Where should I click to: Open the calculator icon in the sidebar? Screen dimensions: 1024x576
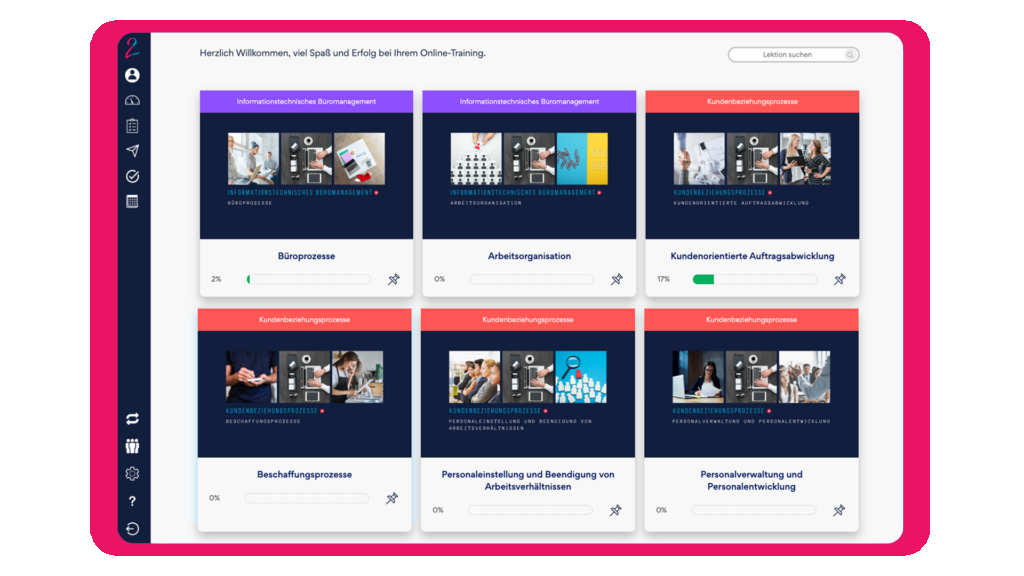coord(131,200)
